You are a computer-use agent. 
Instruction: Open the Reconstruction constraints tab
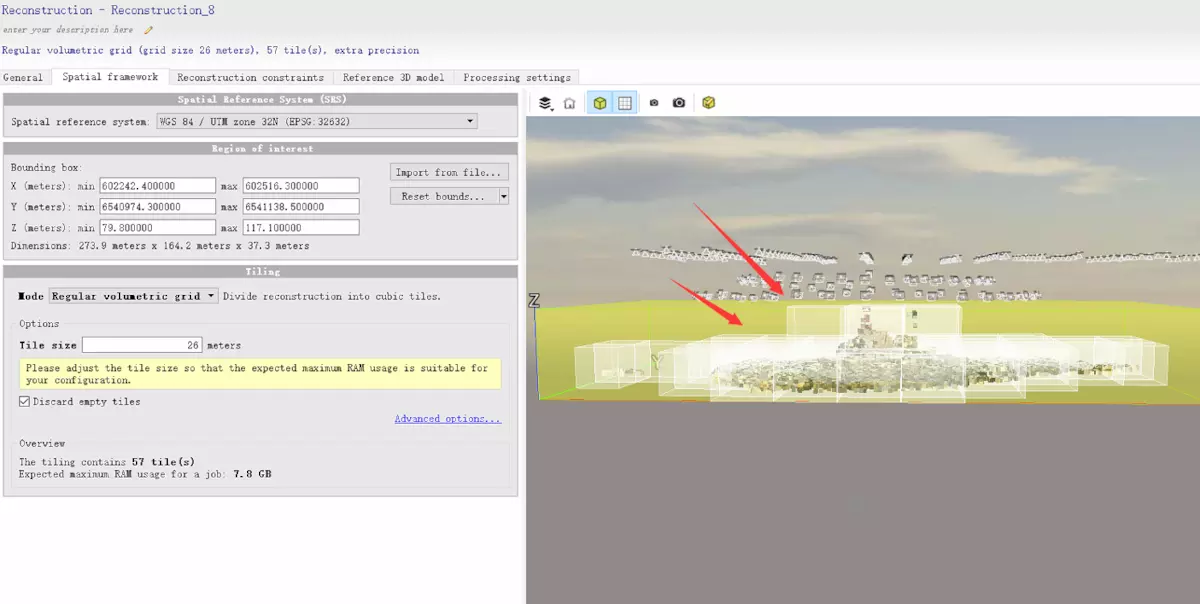click(250, 77)
